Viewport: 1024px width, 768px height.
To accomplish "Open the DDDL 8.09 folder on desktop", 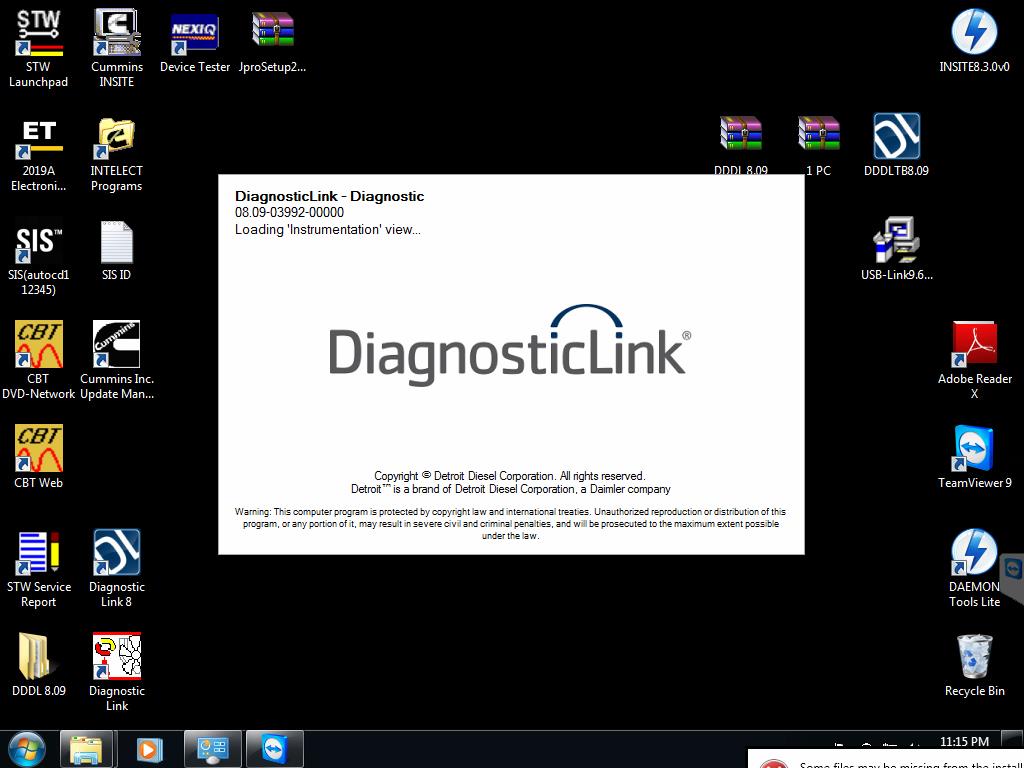I will click(39, 665).
